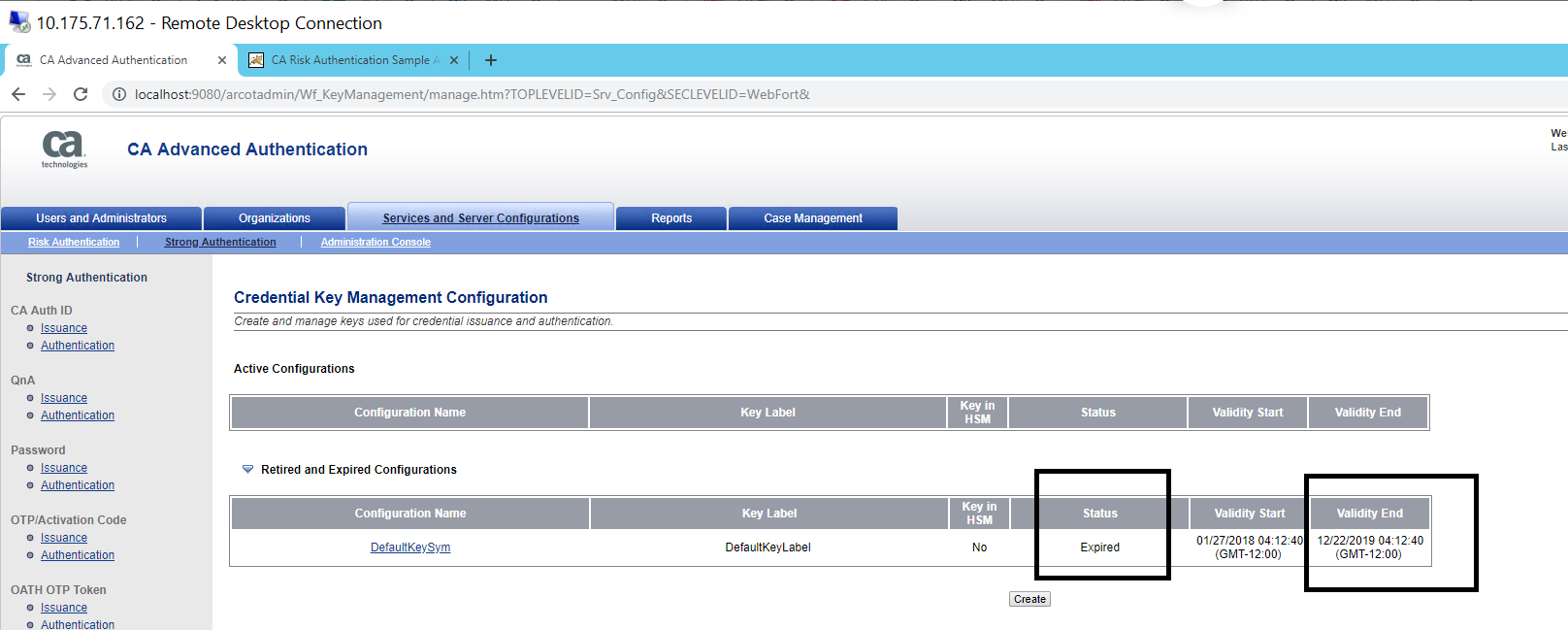Select Services and Server Configurations tab
This screenshot has height=630, width=1568.
click(x=480, y=218)
